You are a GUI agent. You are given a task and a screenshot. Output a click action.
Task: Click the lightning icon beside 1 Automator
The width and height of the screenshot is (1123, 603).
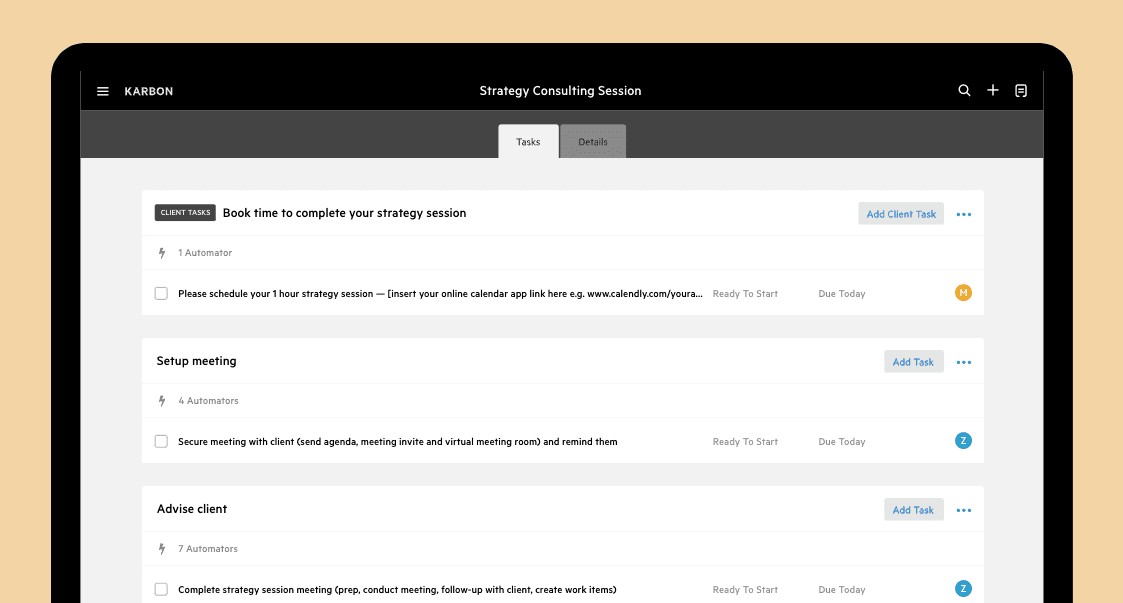[x=162, y=253]
